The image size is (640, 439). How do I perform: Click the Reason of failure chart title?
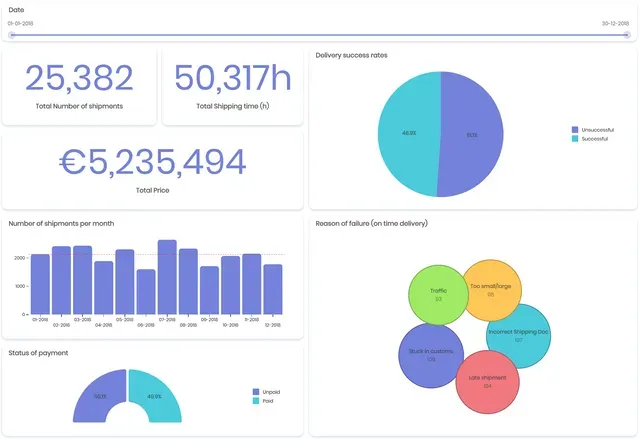[x=371, y=224]
